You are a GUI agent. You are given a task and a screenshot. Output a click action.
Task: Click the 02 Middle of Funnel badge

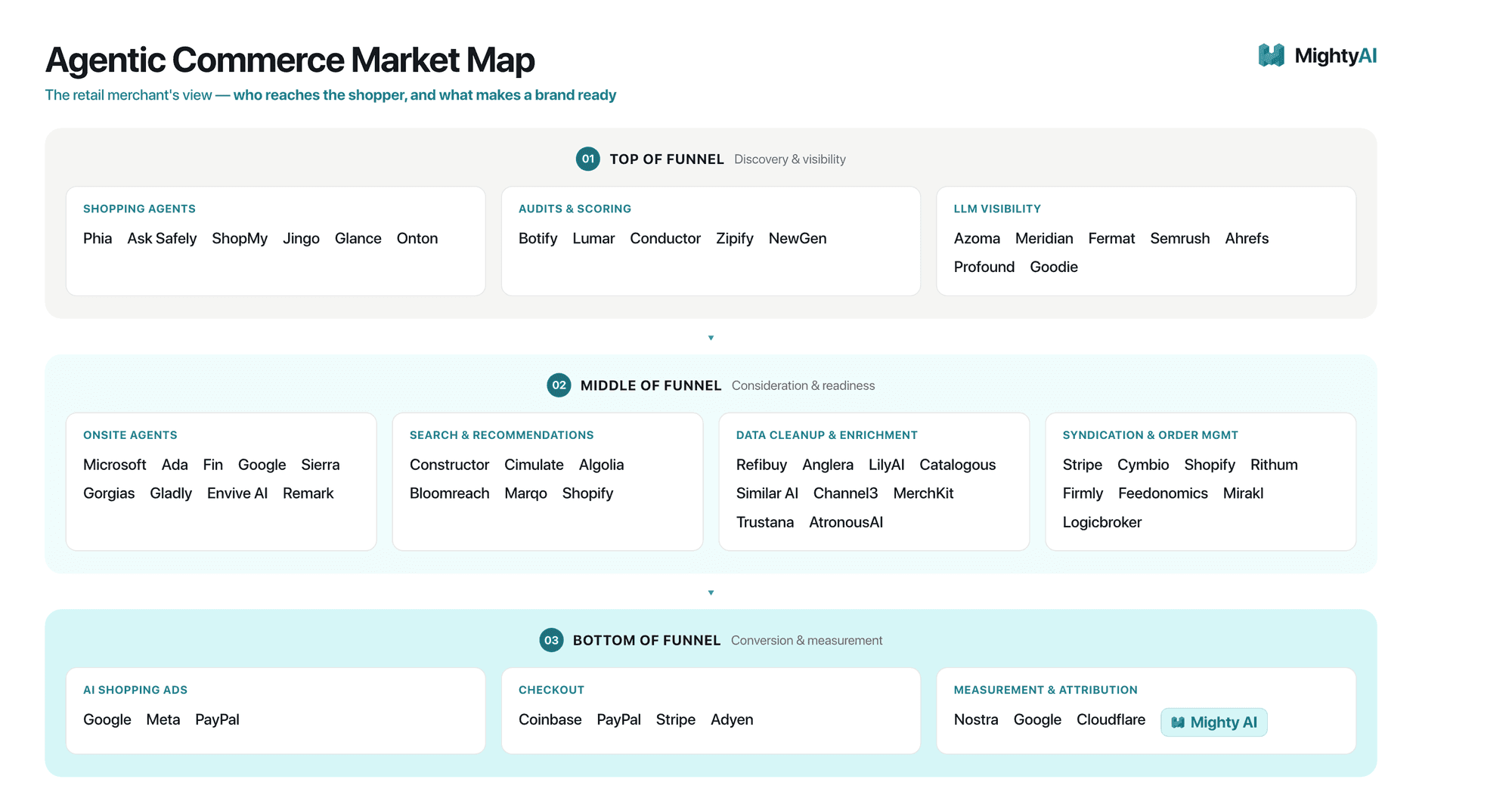coord(559,385)
